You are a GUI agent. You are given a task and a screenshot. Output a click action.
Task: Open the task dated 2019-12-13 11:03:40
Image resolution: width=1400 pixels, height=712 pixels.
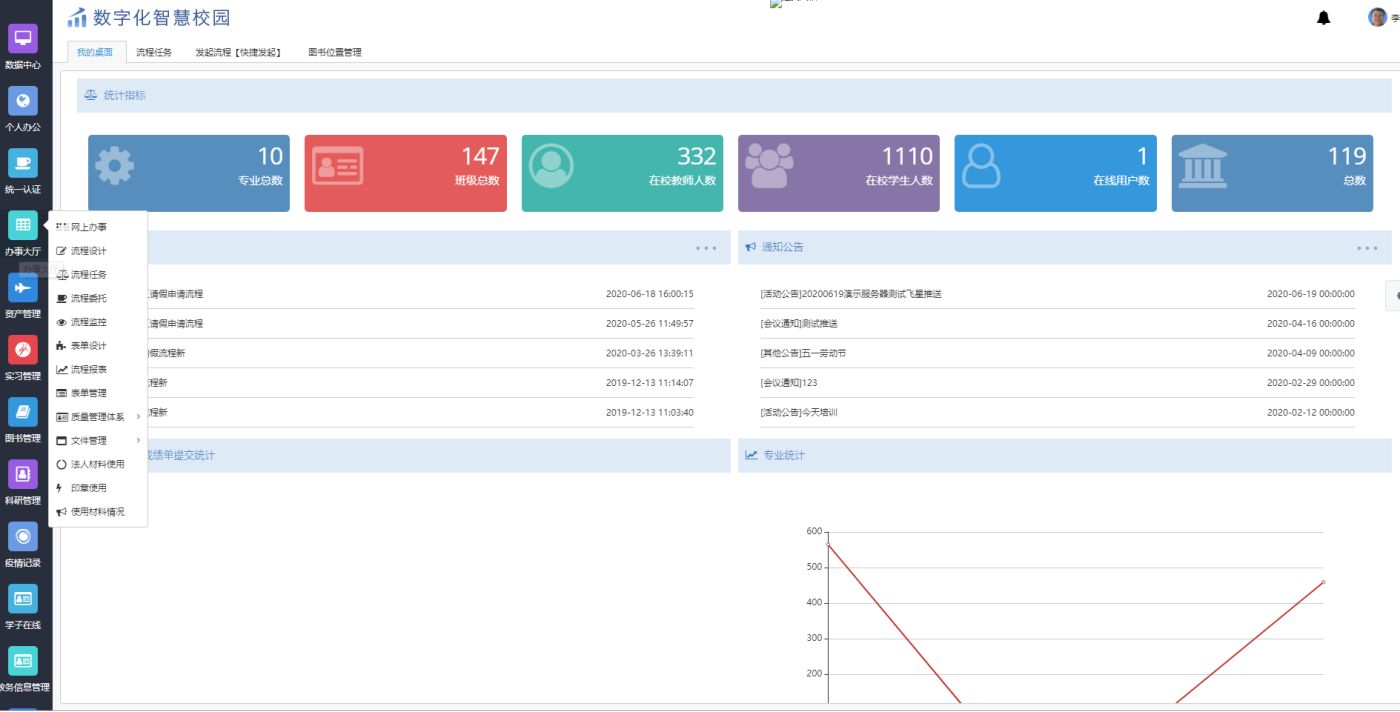click(x=420, y=412)
